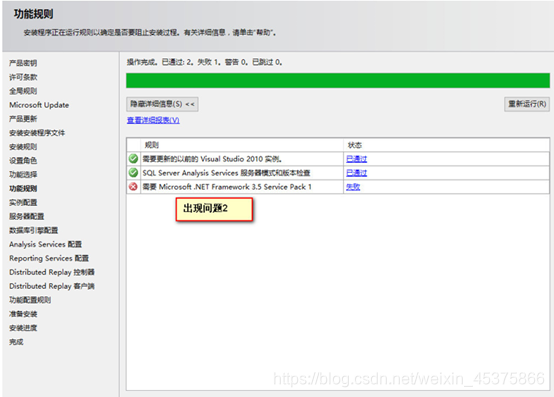Select the 安装规则 step in sidebar
This screenshot has height=397, width=554.
point(23,147)
